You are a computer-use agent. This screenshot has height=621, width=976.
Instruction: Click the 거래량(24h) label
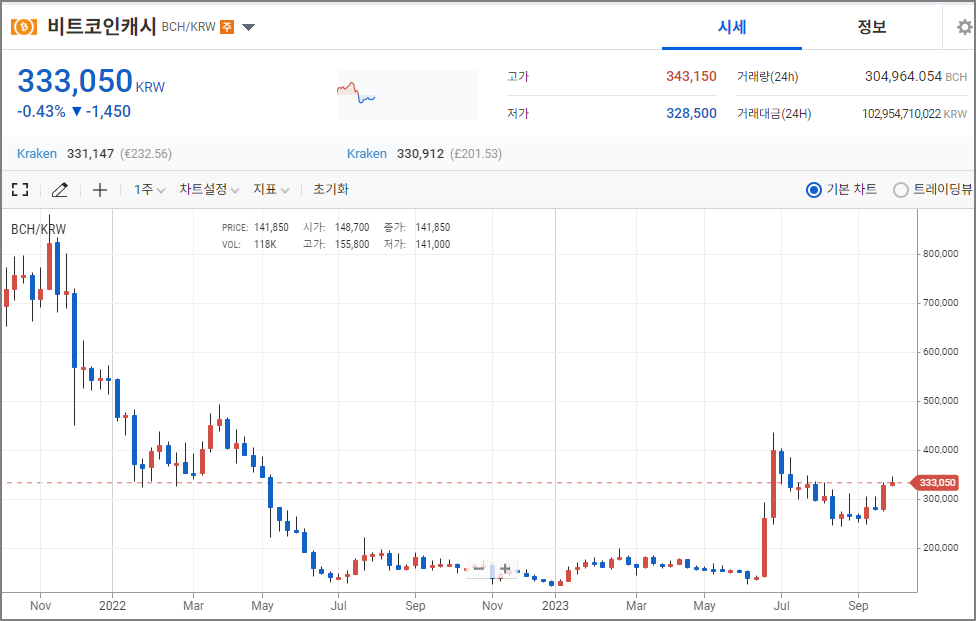click(x=767, y=77)
